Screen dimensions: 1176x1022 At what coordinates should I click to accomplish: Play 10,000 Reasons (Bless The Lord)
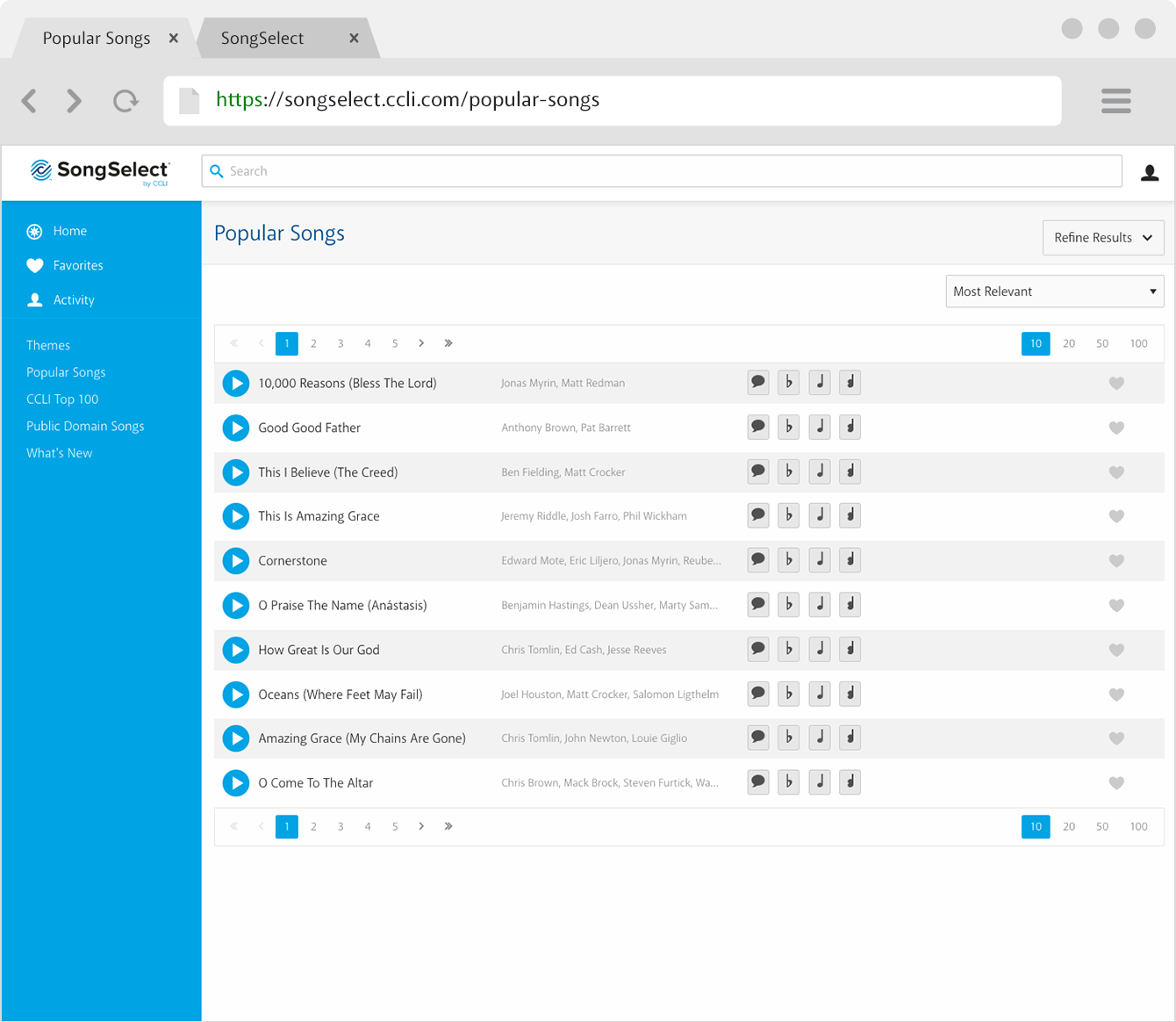236,384
